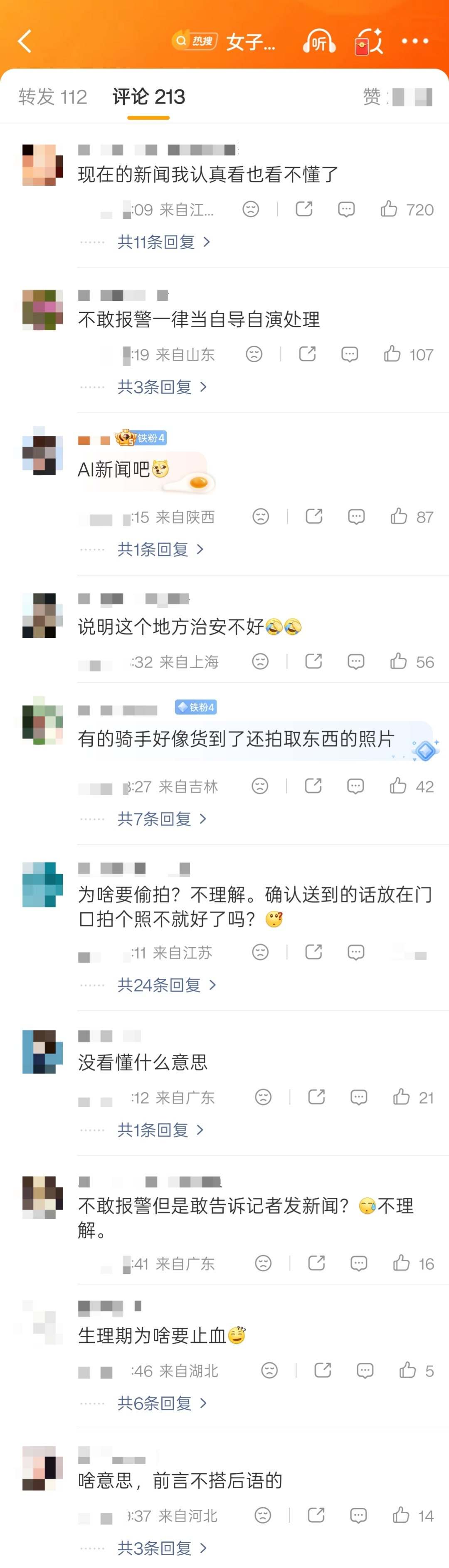Tap reply icon on 没看懂什么意思 comment
Viewport: 449px width, 1568px height.
(x=359, y=1097)
